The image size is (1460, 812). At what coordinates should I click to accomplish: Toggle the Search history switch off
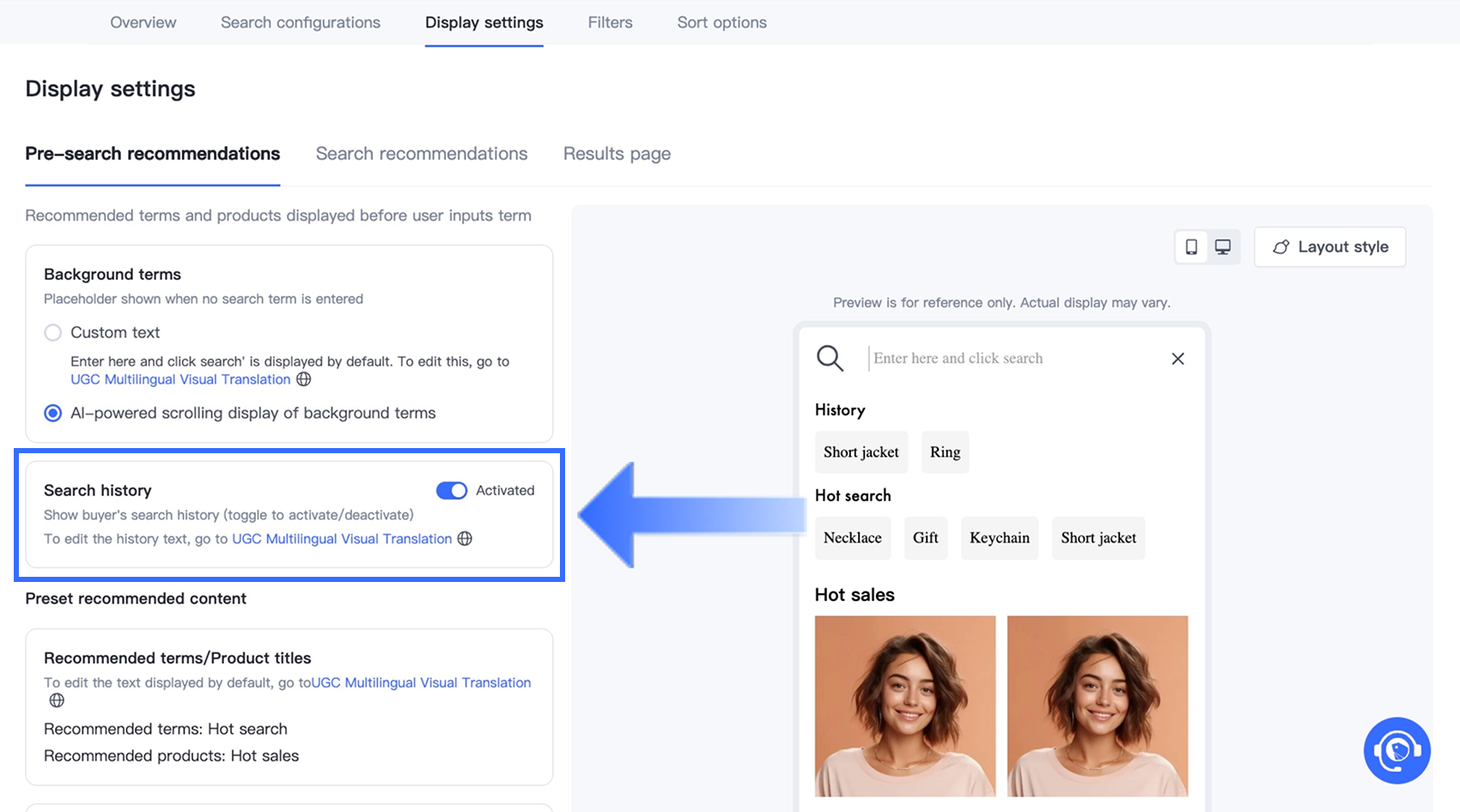(x=452, y=490)
